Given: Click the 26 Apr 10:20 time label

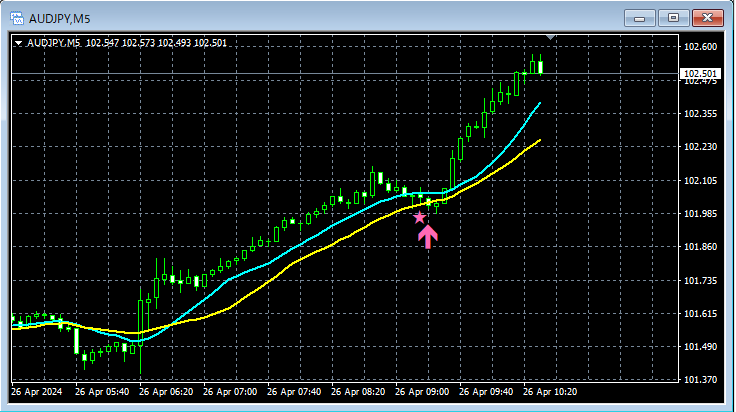Looking at the screenshot, I should [x=550, y=392].
